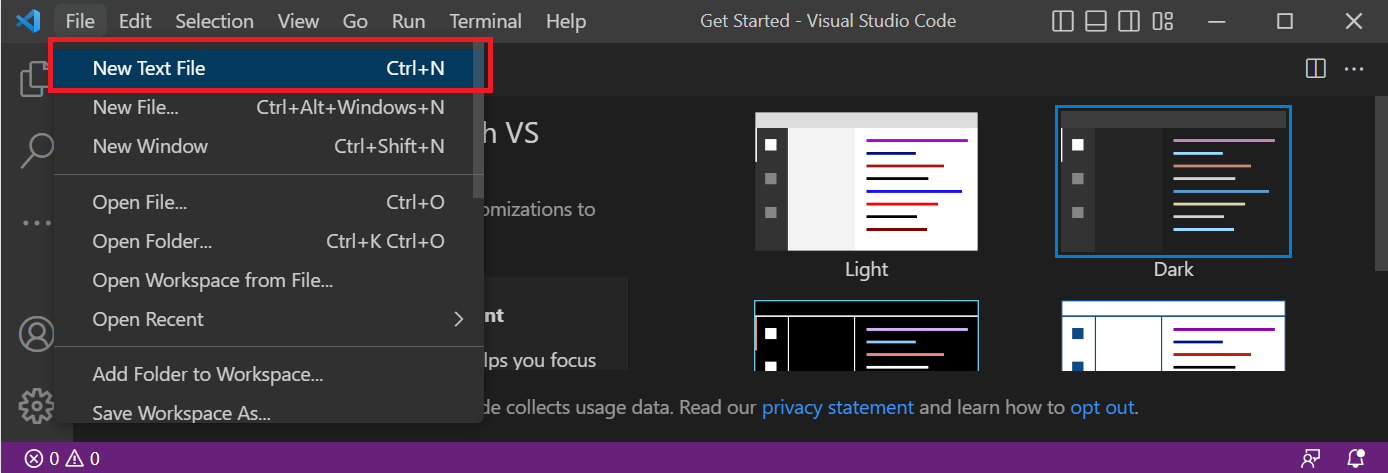Open the opt out link
The width and height of the screenshot is (1388, 473).
1102,407
